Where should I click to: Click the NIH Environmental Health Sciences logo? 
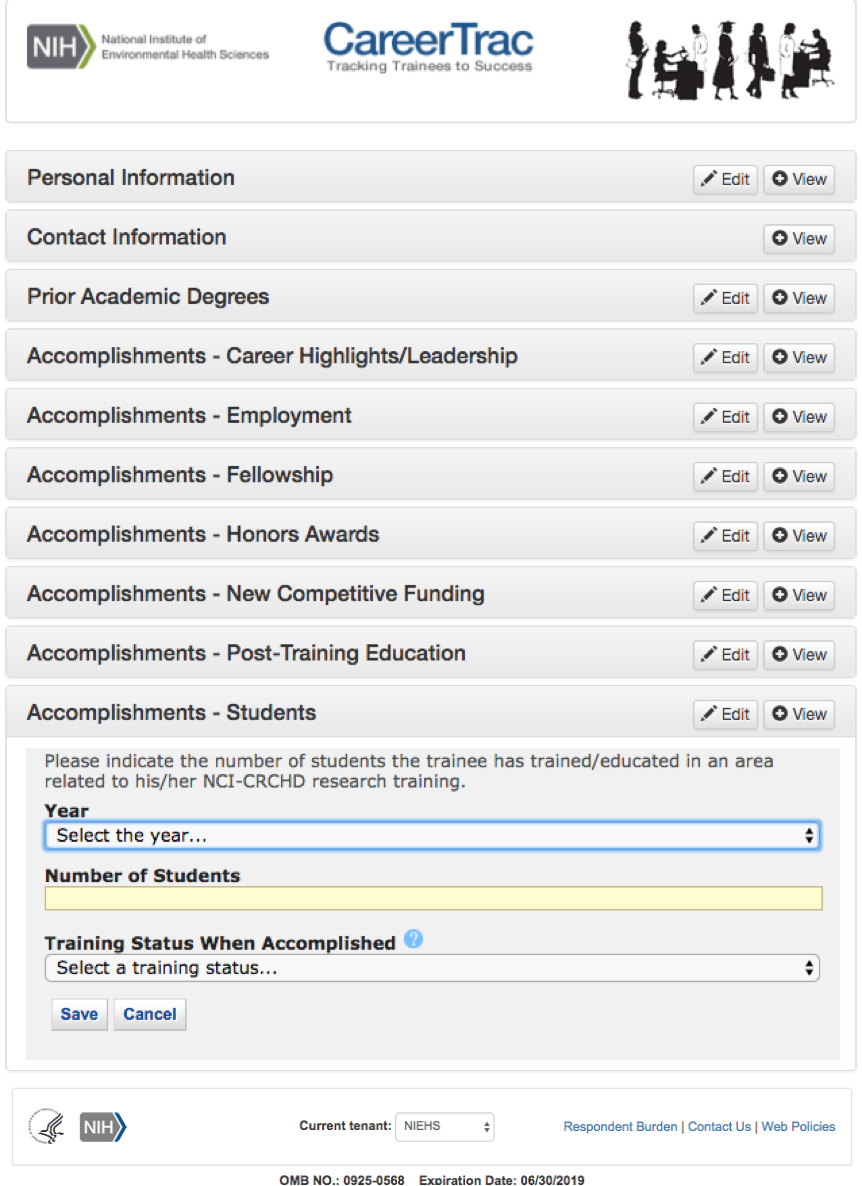(x=148, y=48)
